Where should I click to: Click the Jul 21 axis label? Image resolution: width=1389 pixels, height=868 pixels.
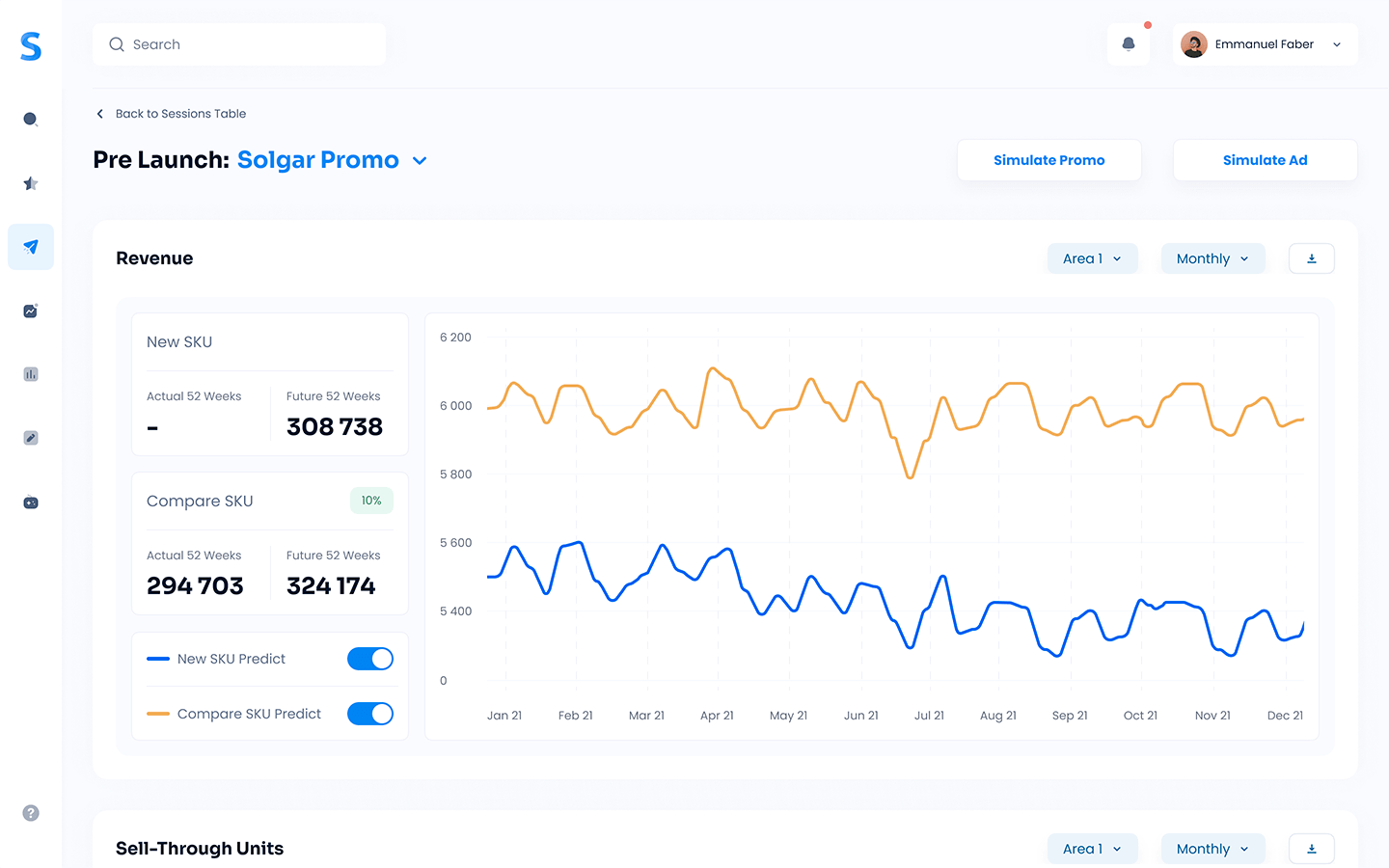(929, 716)
